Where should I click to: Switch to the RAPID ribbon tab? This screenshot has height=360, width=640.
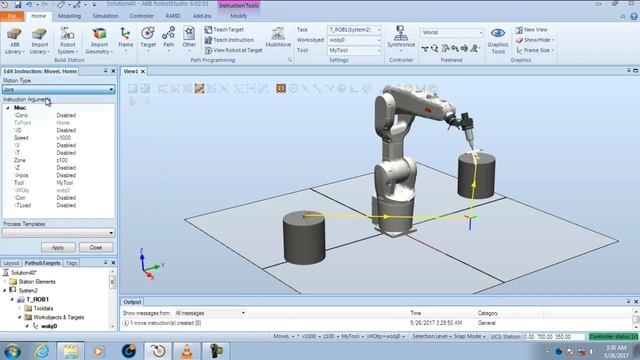173,16
